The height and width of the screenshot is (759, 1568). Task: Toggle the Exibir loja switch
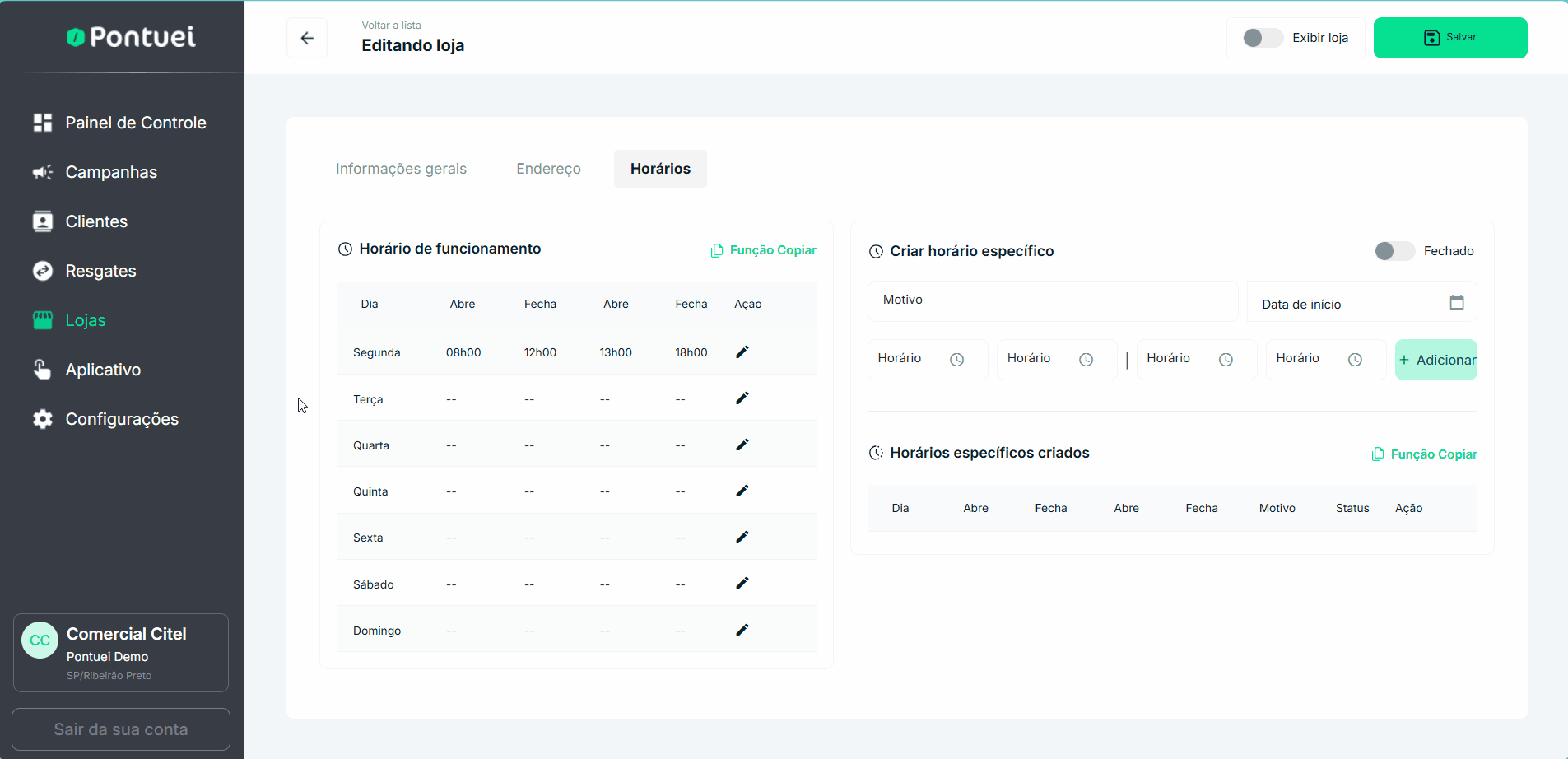(1262, 38)
